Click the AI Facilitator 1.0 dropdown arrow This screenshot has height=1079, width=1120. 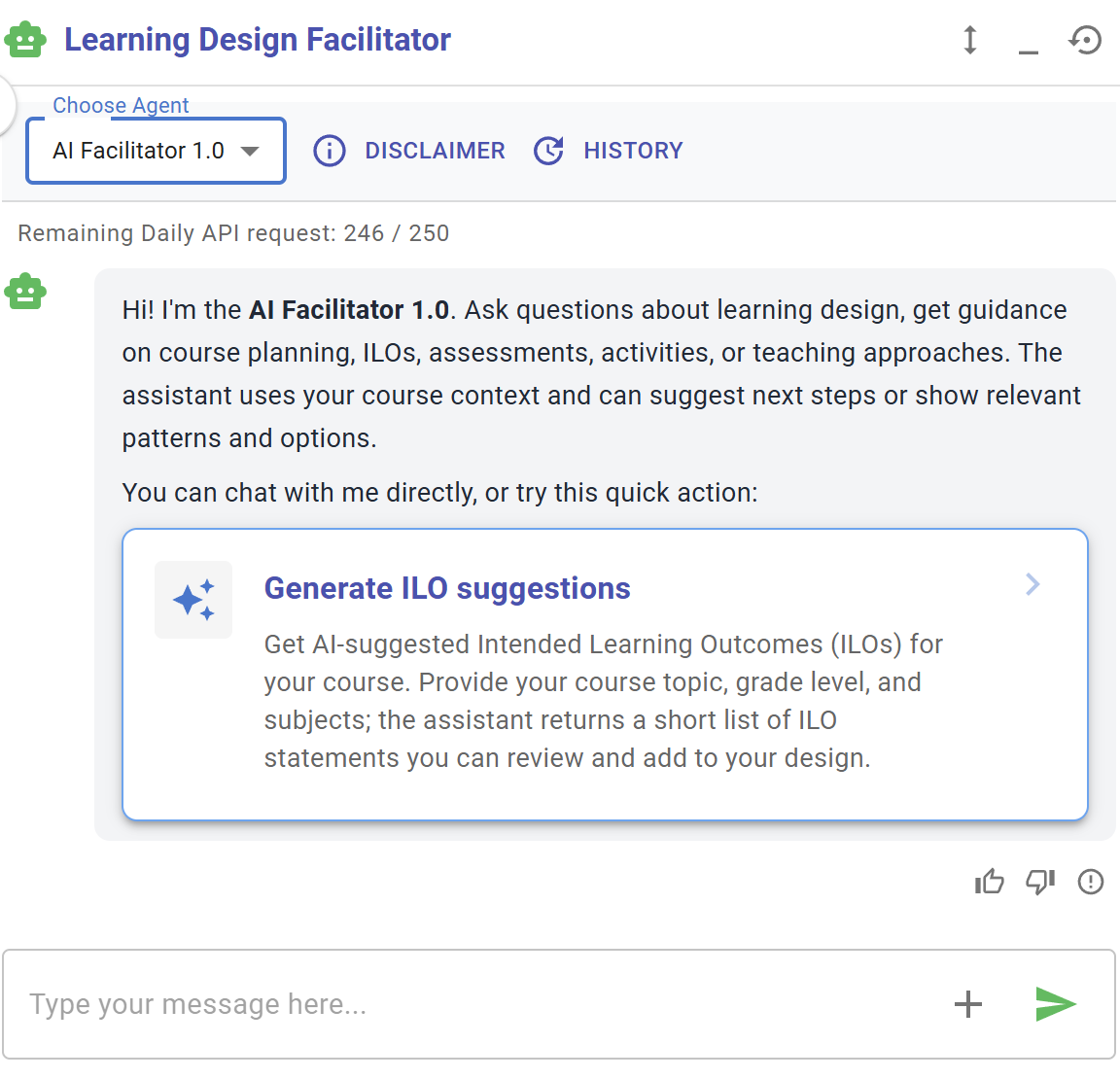[x=249, y=151]
